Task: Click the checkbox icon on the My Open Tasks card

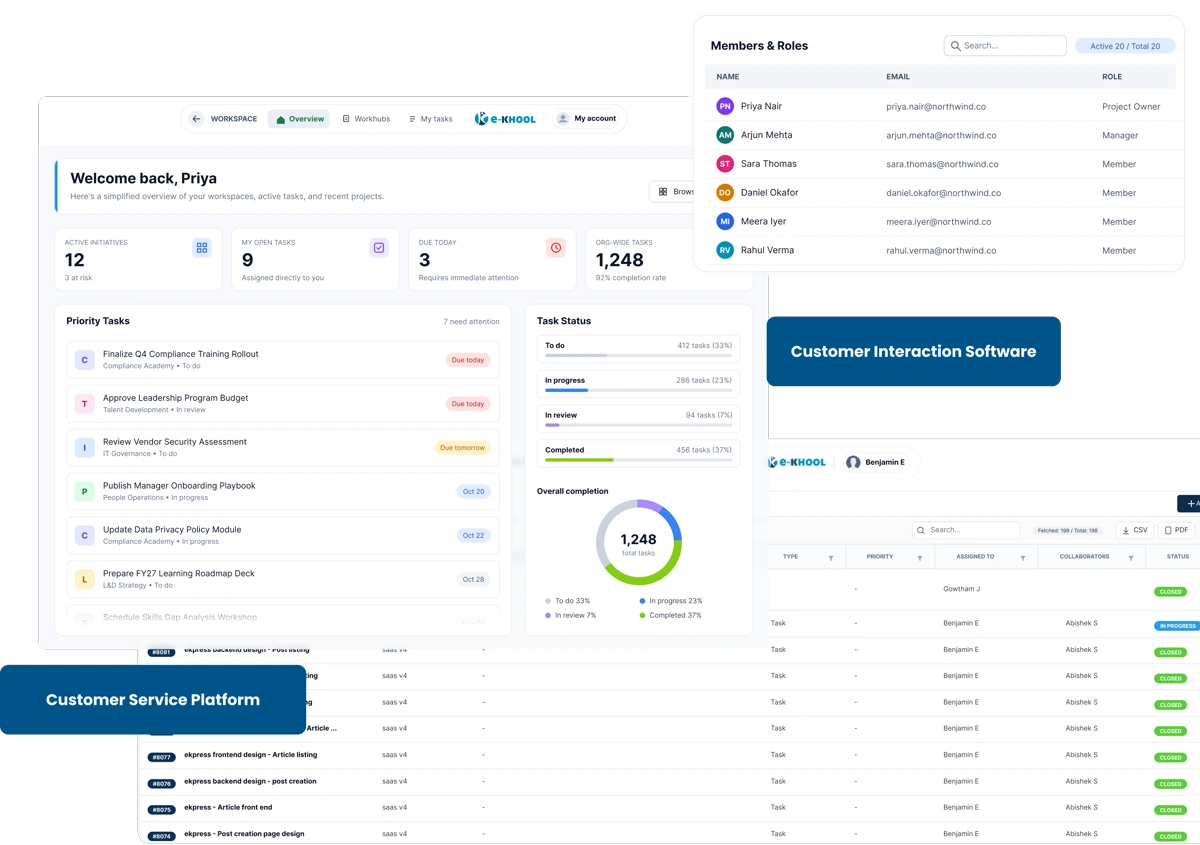Action: [379, 247]
